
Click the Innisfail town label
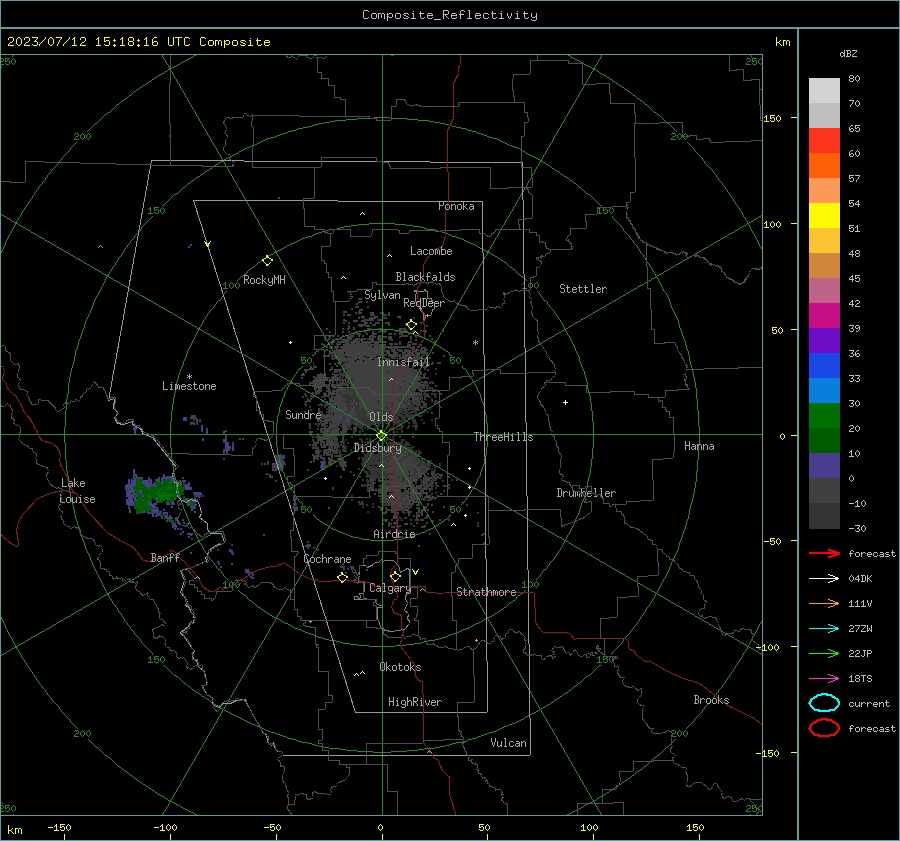(x=403, y=362)
